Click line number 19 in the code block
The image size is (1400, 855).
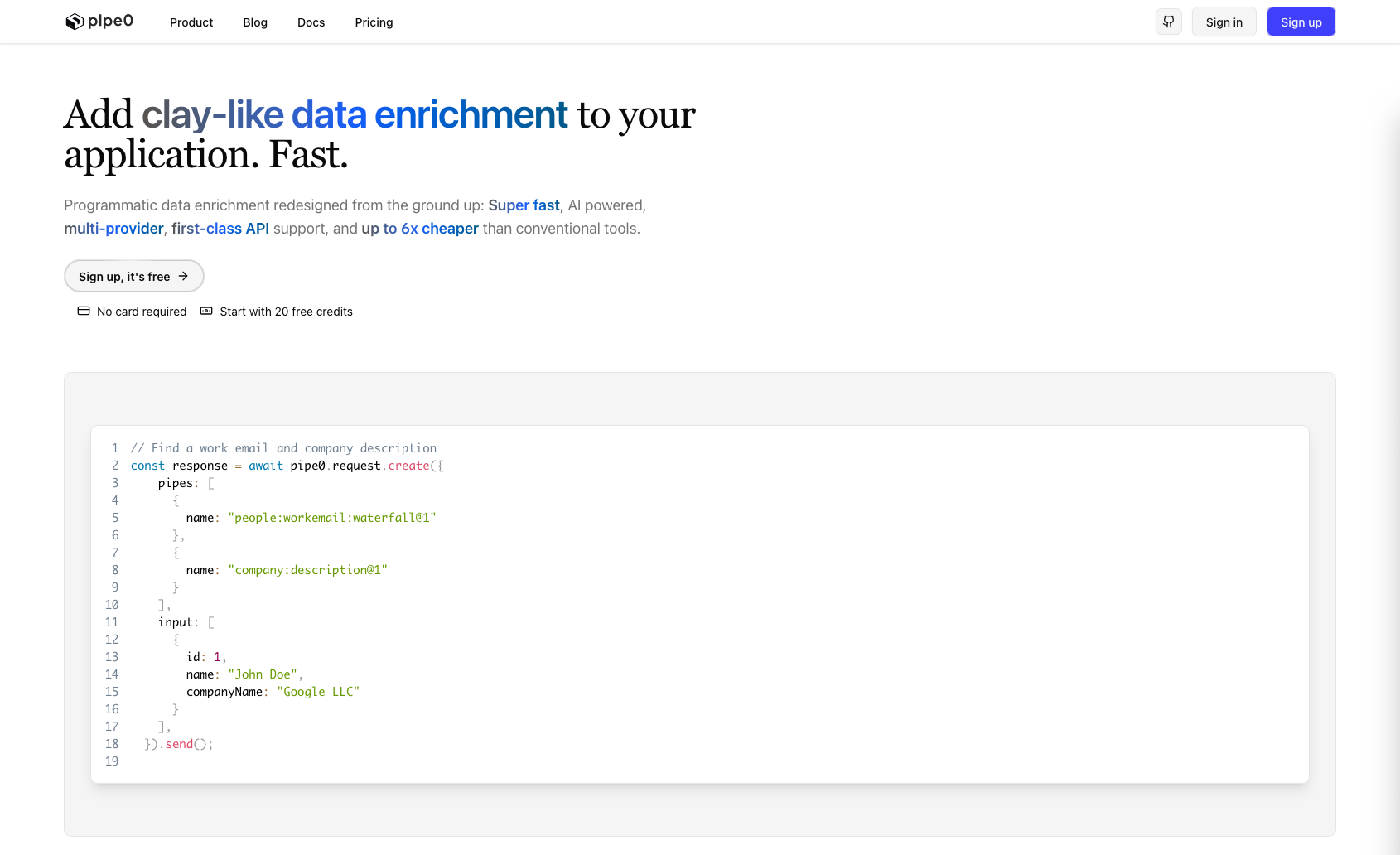[112, 761]
